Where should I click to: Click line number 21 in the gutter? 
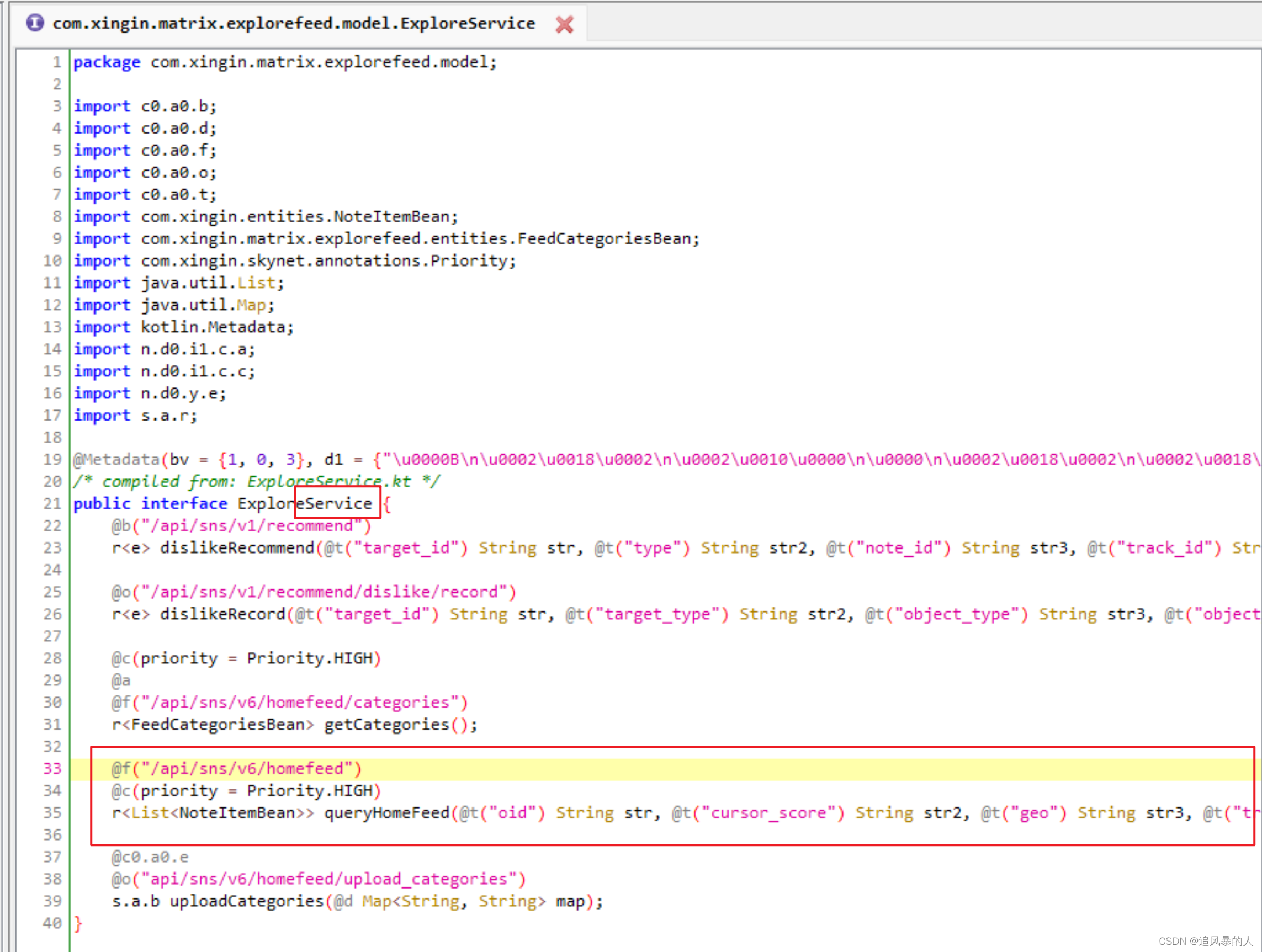52,504
